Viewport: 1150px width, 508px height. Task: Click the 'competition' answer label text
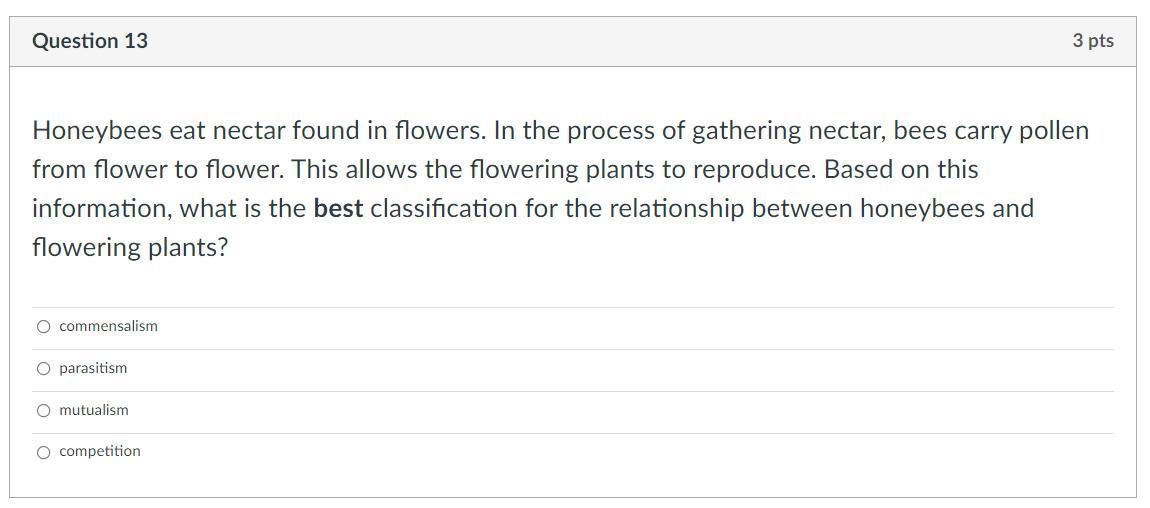click(100, 452)
